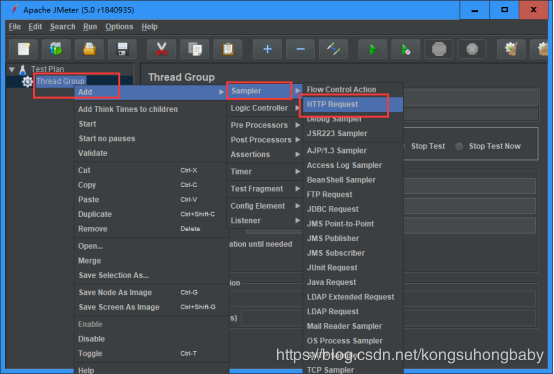554x374 pixels.
Task: Choose LDAP Extended Request sampler
Action: point(353,297)
